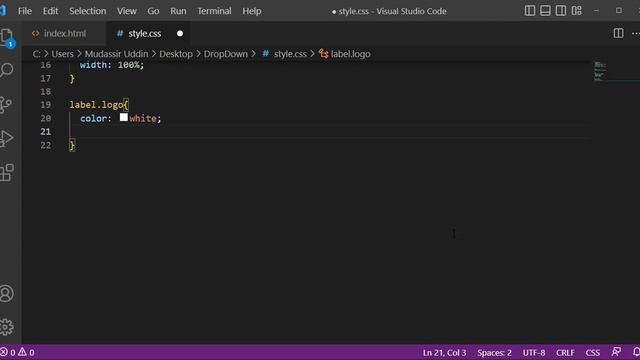640x360 pixels.
Task: Open the Customize Layout icon
Action: (x=577, y=11)
